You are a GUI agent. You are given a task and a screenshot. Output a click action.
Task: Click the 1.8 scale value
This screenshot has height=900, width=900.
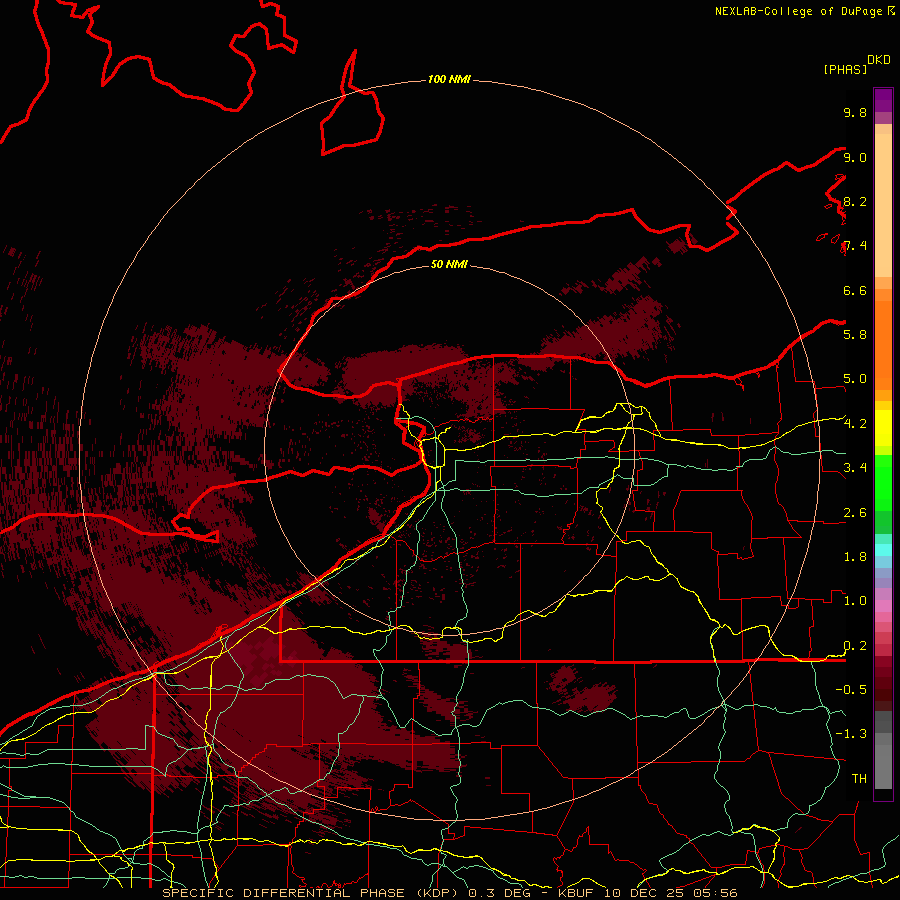855,557
